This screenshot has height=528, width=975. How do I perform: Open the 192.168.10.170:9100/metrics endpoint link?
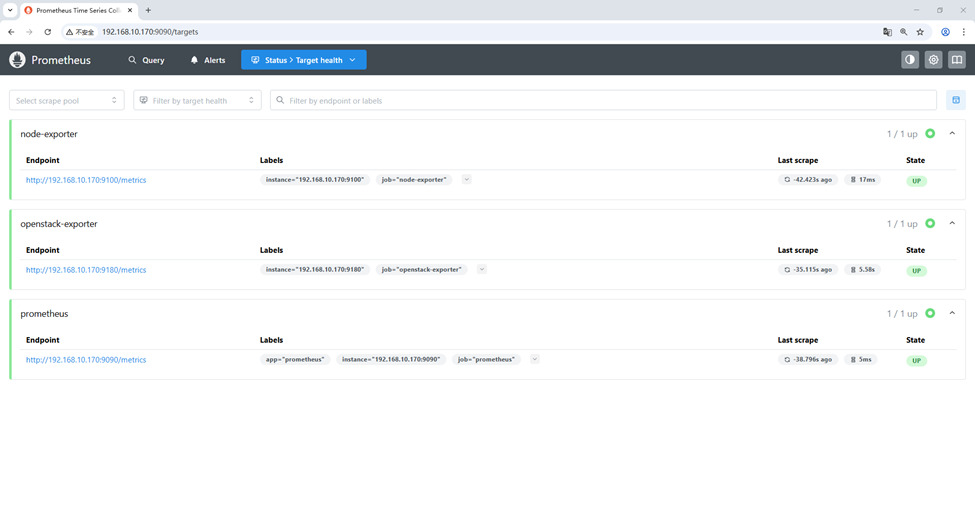click(x=86, y=180)
